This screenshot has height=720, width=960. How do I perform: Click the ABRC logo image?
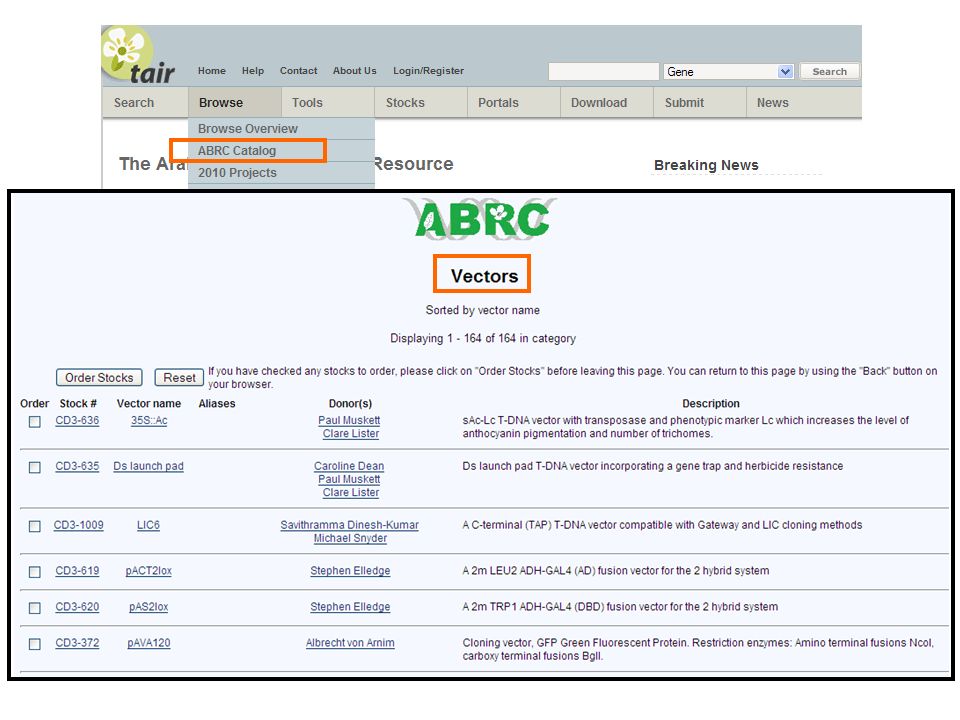tap(481, 219)
